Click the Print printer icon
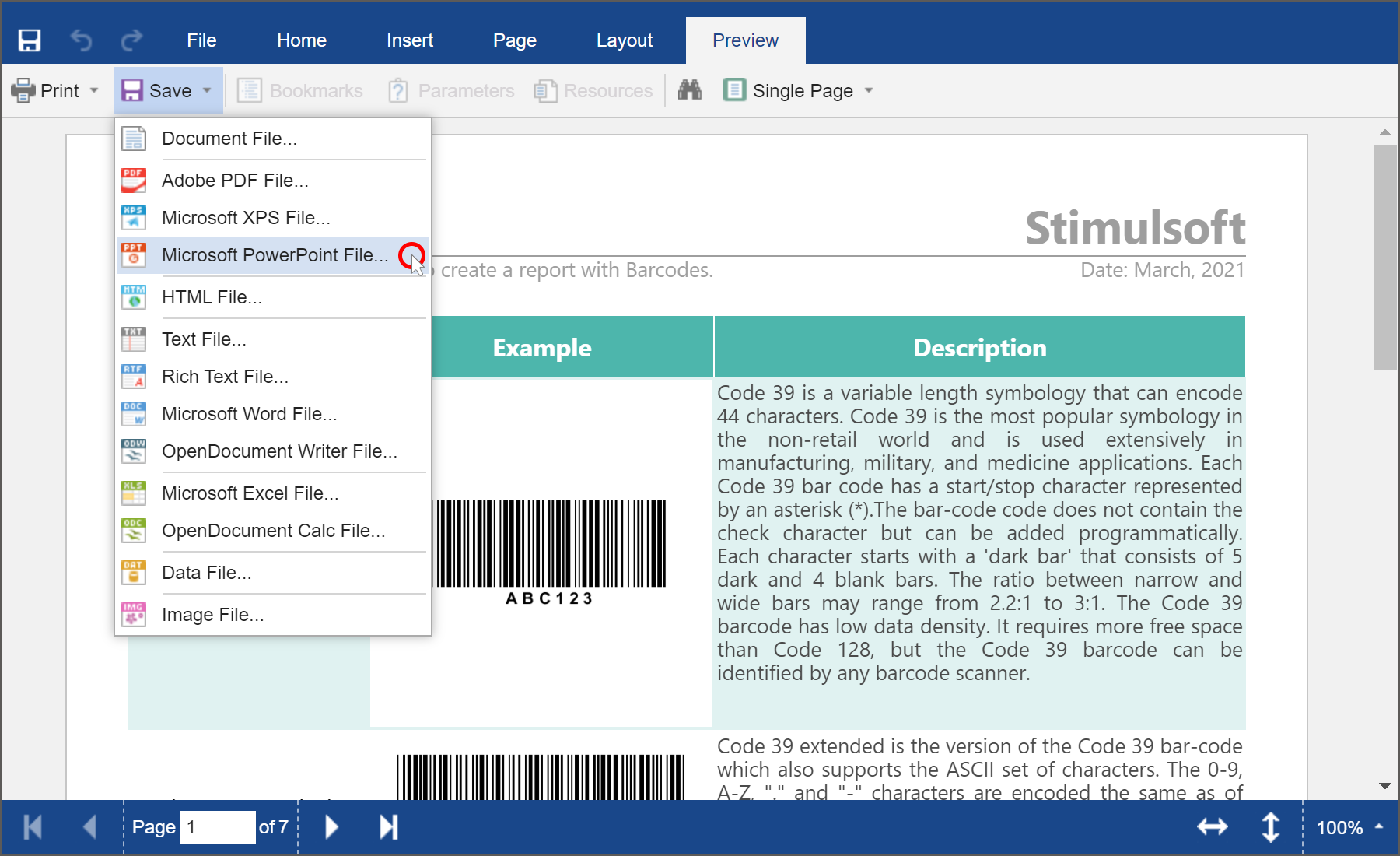Screen dimensions: 1400x856 23,90
